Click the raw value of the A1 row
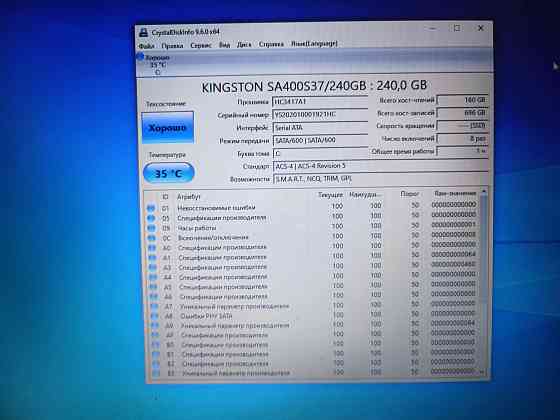560x420 pixels. point(453,255)
